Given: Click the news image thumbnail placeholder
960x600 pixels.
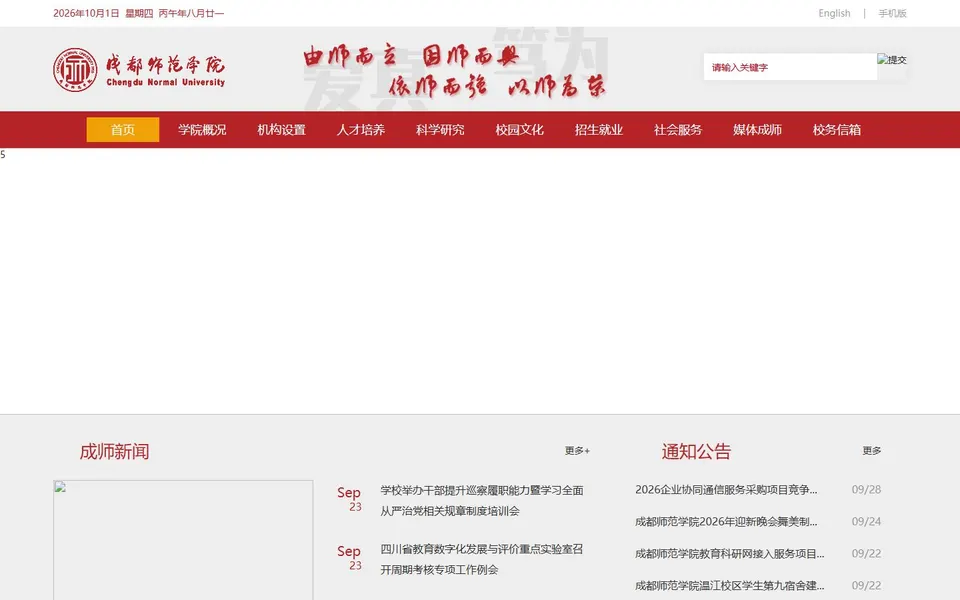Looking at the screenshot, I should pyautogui.click(x=183, y=540).
